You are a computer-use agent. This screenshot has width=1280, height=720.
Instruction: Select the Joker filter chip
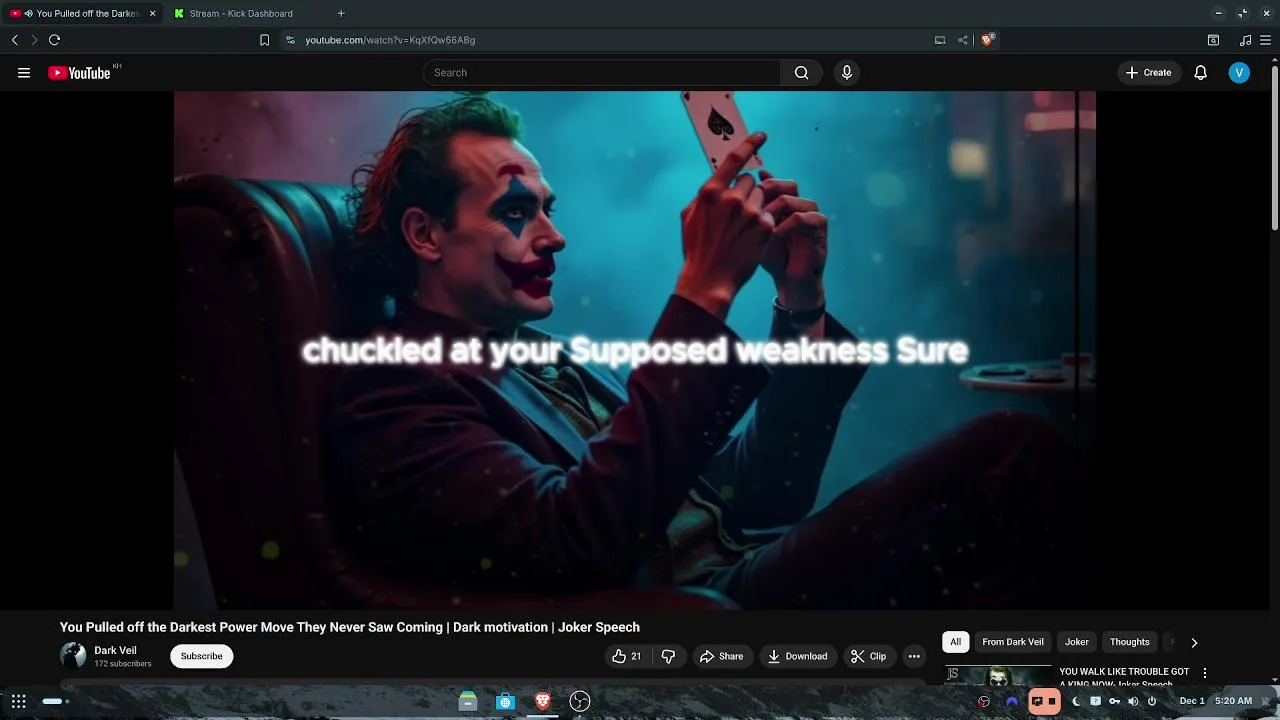pos(1077,642)
